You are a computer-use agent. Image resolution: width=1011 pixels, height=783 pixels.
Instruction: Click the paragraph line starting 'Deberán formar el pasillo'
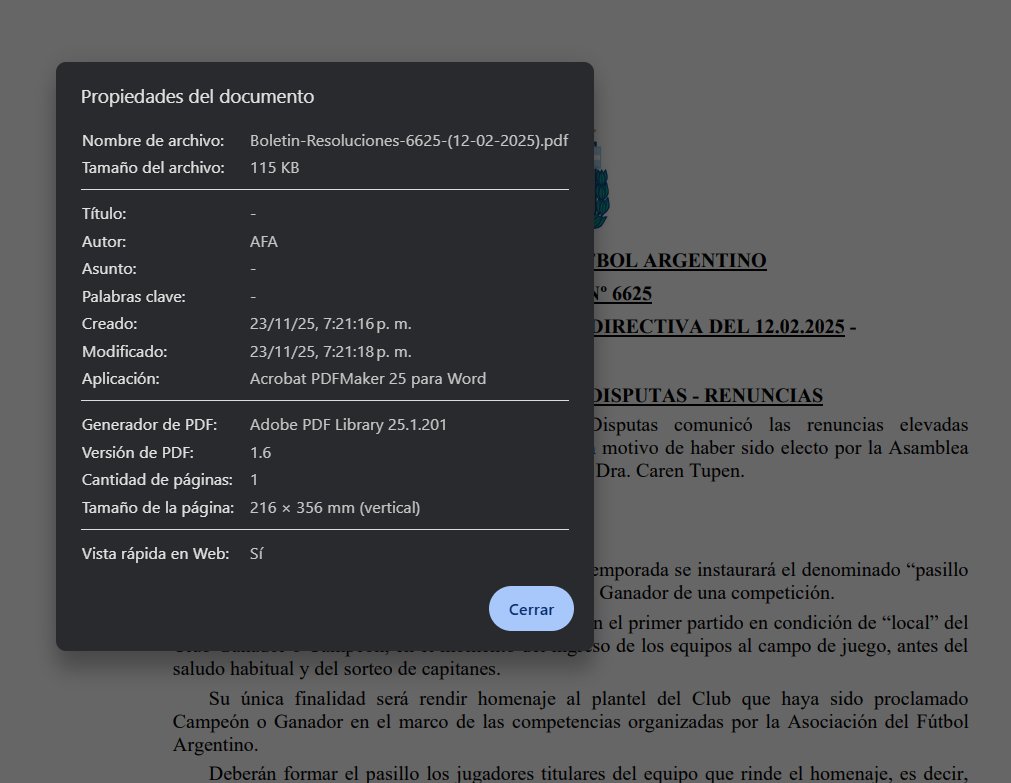coord(588,773)
